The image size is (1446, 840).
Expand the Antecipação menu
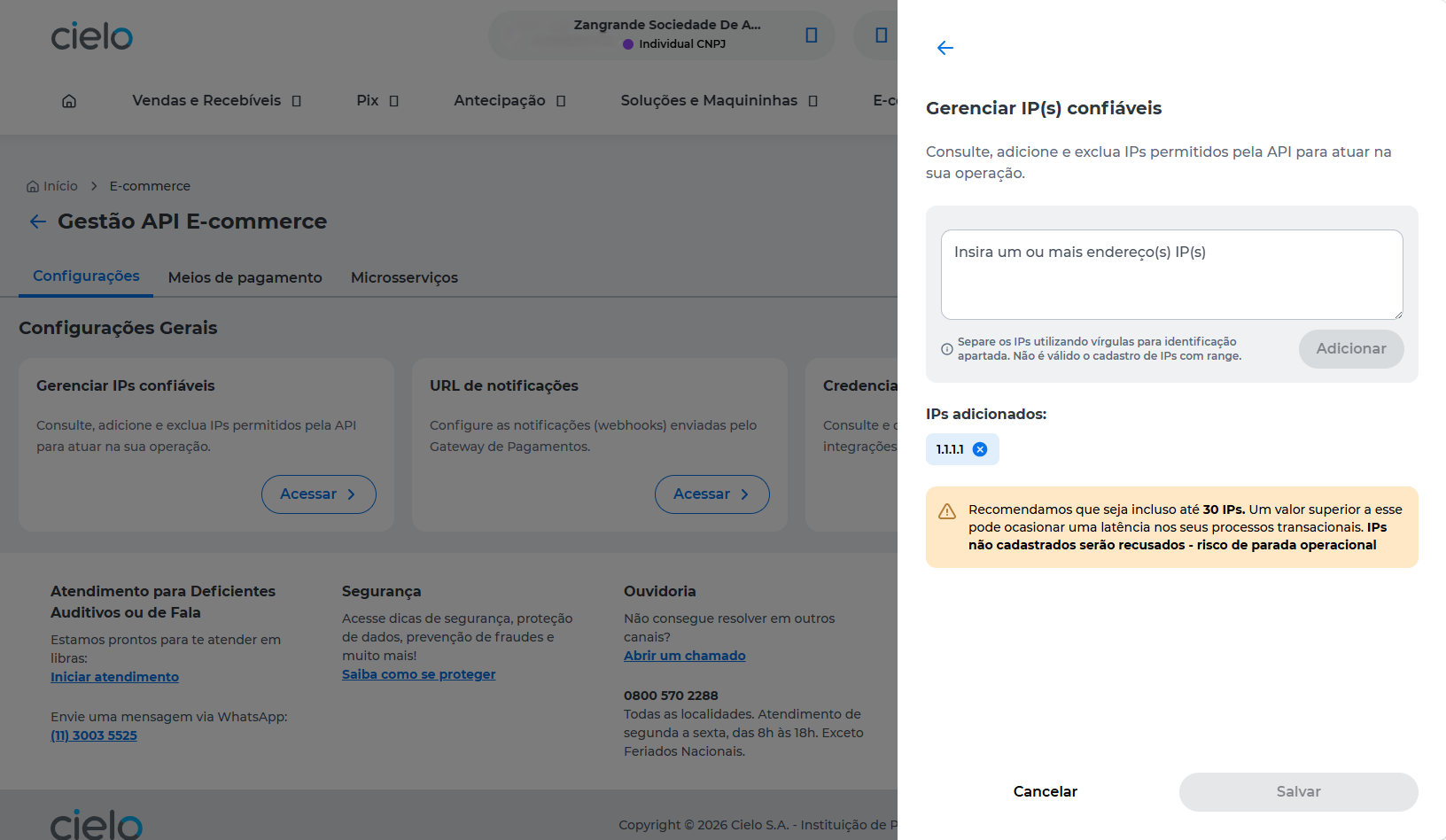(509, 101)
